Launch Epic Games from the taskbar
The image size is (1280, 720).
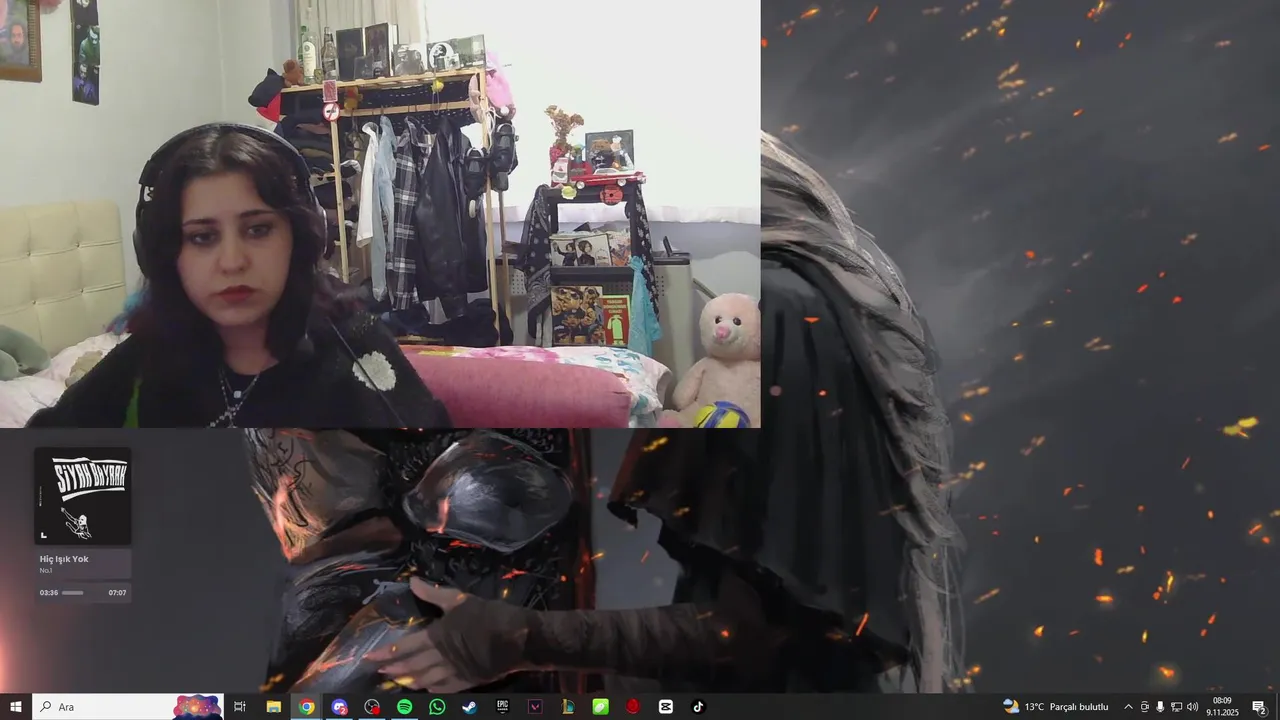pos(502,707)
